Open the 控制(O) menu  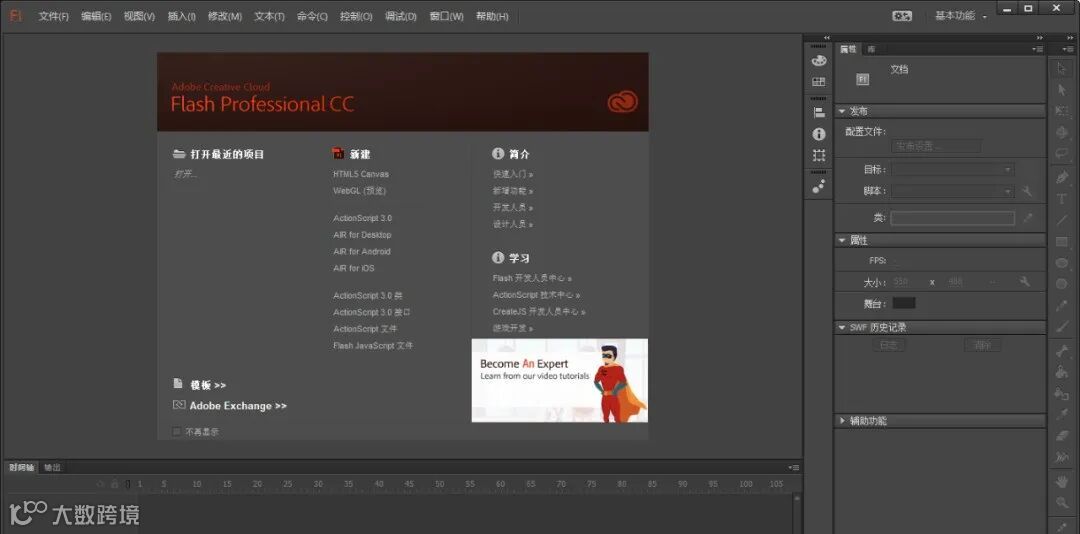point(356,17)
